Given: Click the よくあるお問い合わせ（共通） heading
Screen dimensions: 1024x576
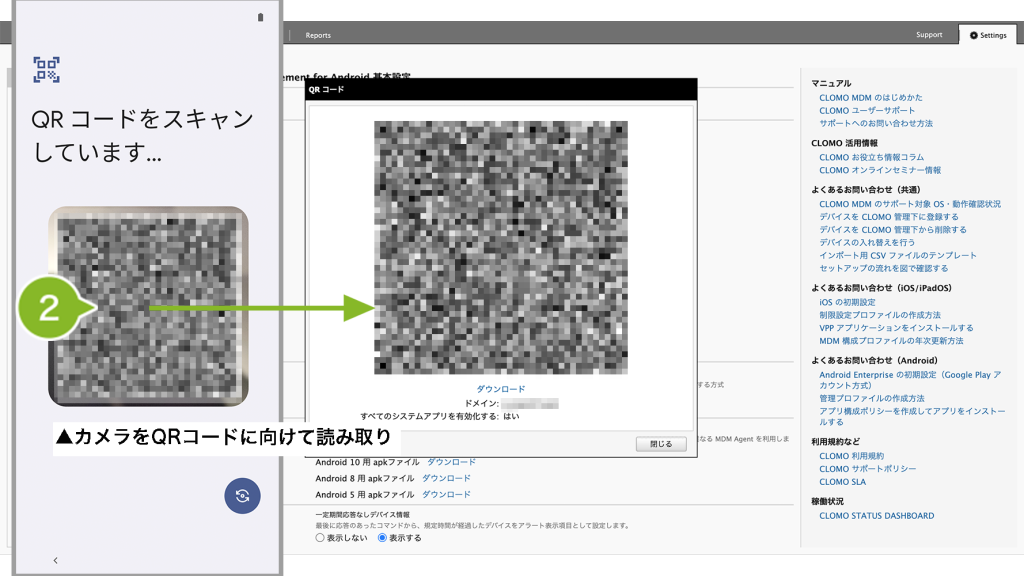Looking at the screenshot, I should click(866, 190).
